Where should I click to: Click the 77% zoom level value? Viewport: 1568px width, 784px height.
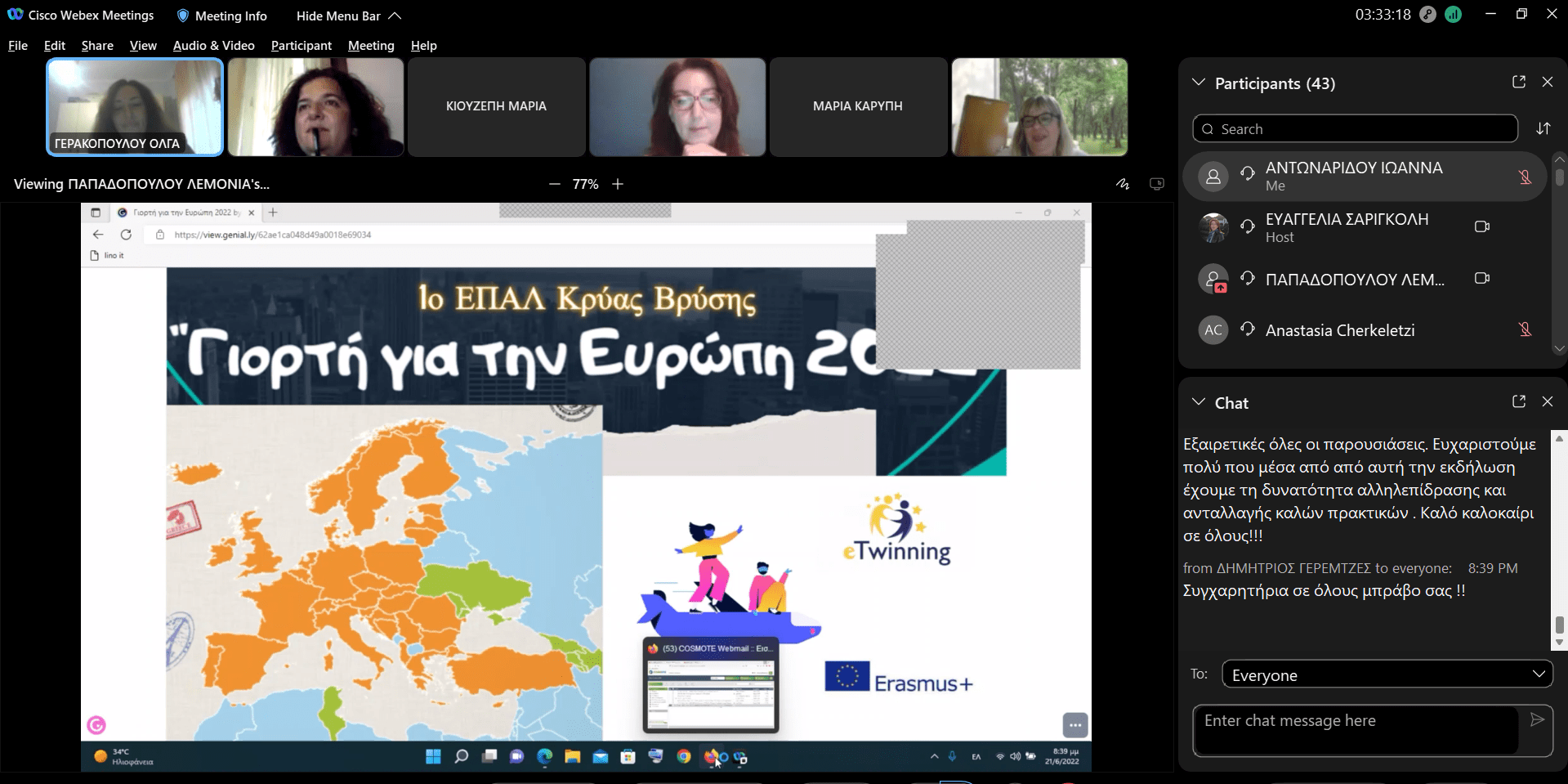(x=586, y=185)
